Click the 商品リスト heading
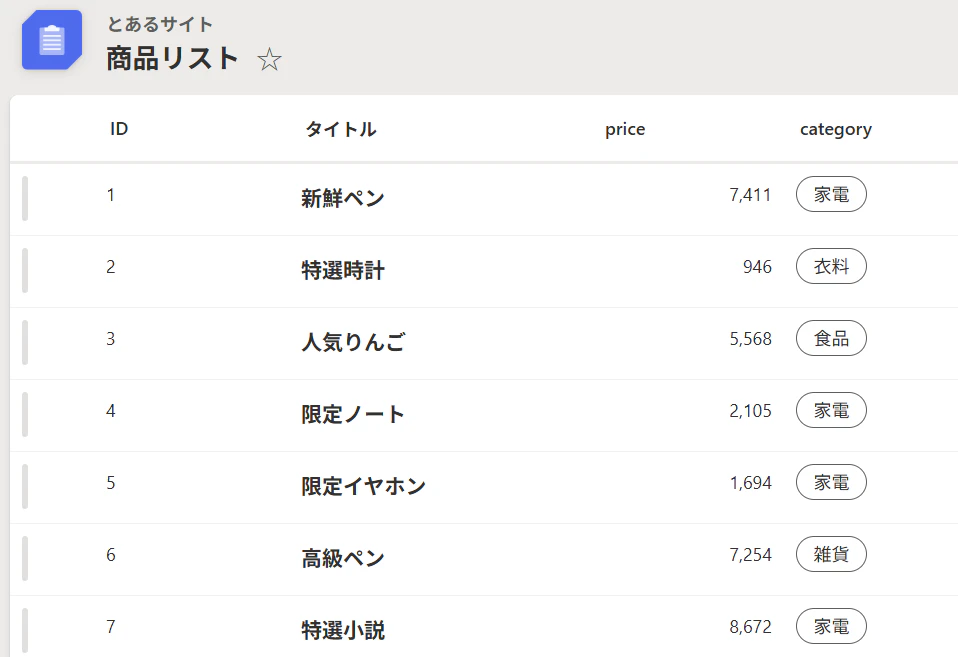The height and width of the screenshot is (657, 958). point(173,58)
